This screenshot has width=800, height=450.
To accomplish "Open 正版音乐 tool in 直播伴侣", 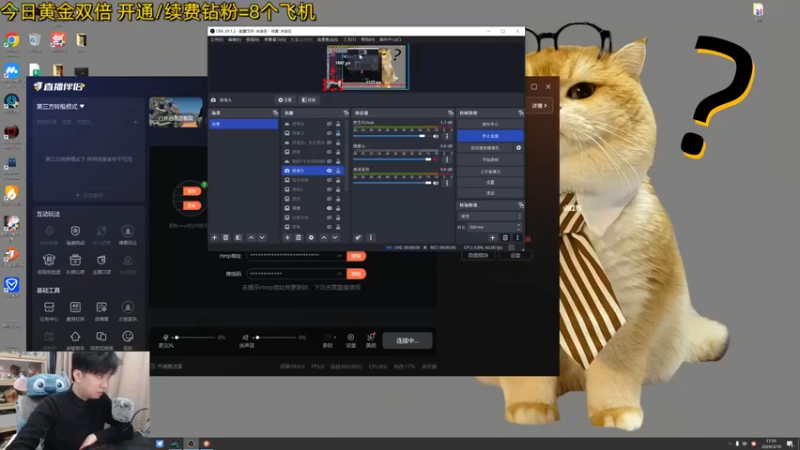I will [x=128, y=311].
